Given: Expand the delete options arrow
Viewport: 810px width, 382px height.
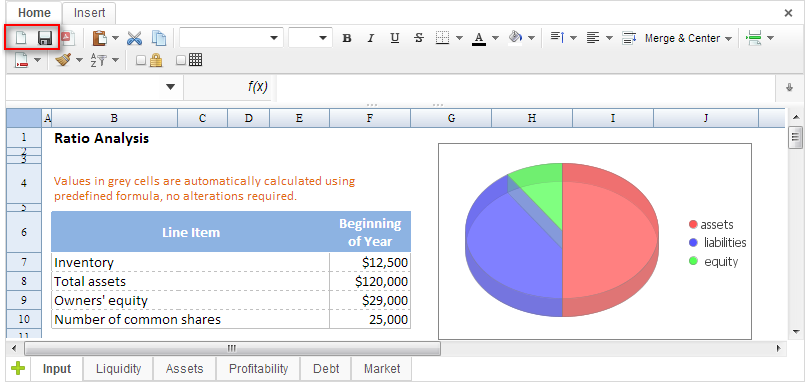Looking at the screenshot, I should click(x=37, y=60).
